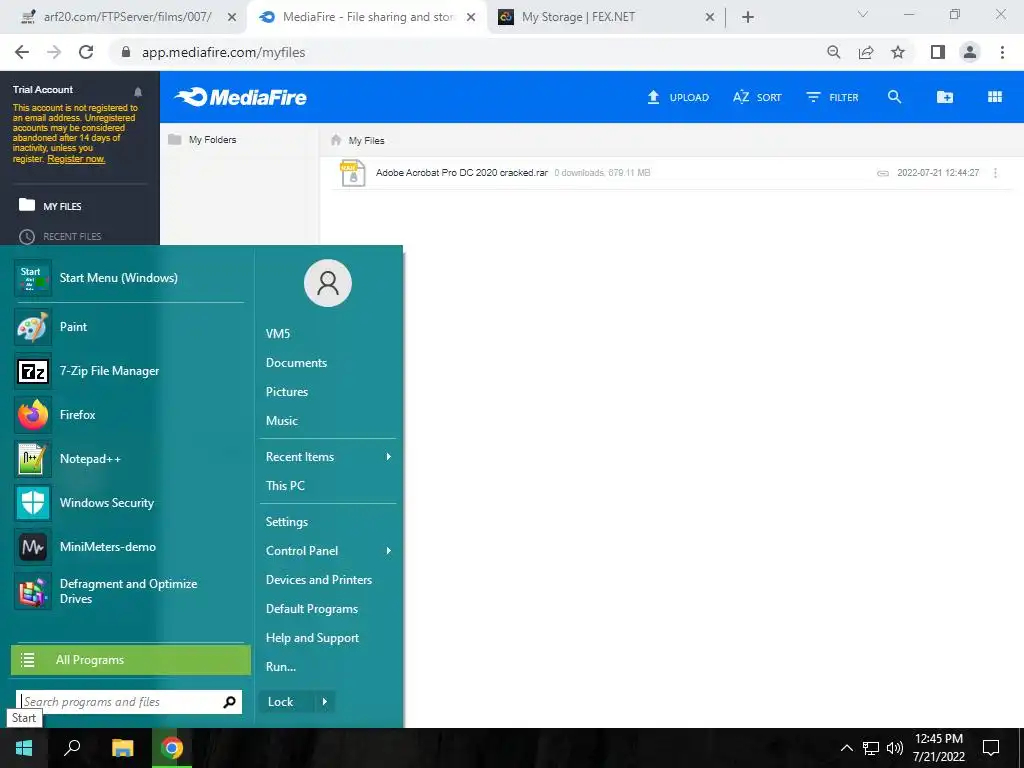The width and height of the screenshot is (1024, 768).
Task: Launch MiniMeters-demo from start menu
Action: pyautogui.click(x=129, y=547)
